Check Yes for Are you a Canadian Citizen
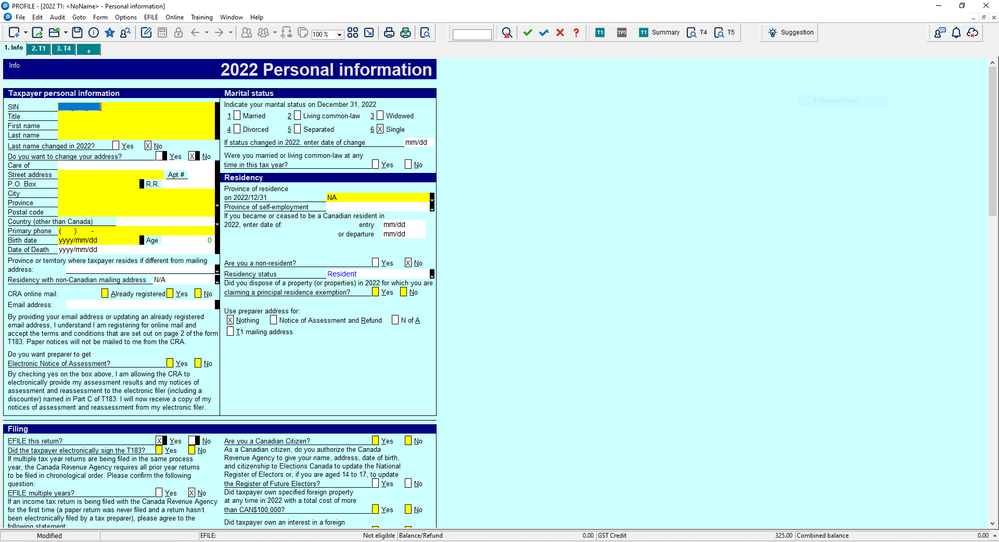The image size is (999, 542). pyautogui.click(x=375, y=440)
